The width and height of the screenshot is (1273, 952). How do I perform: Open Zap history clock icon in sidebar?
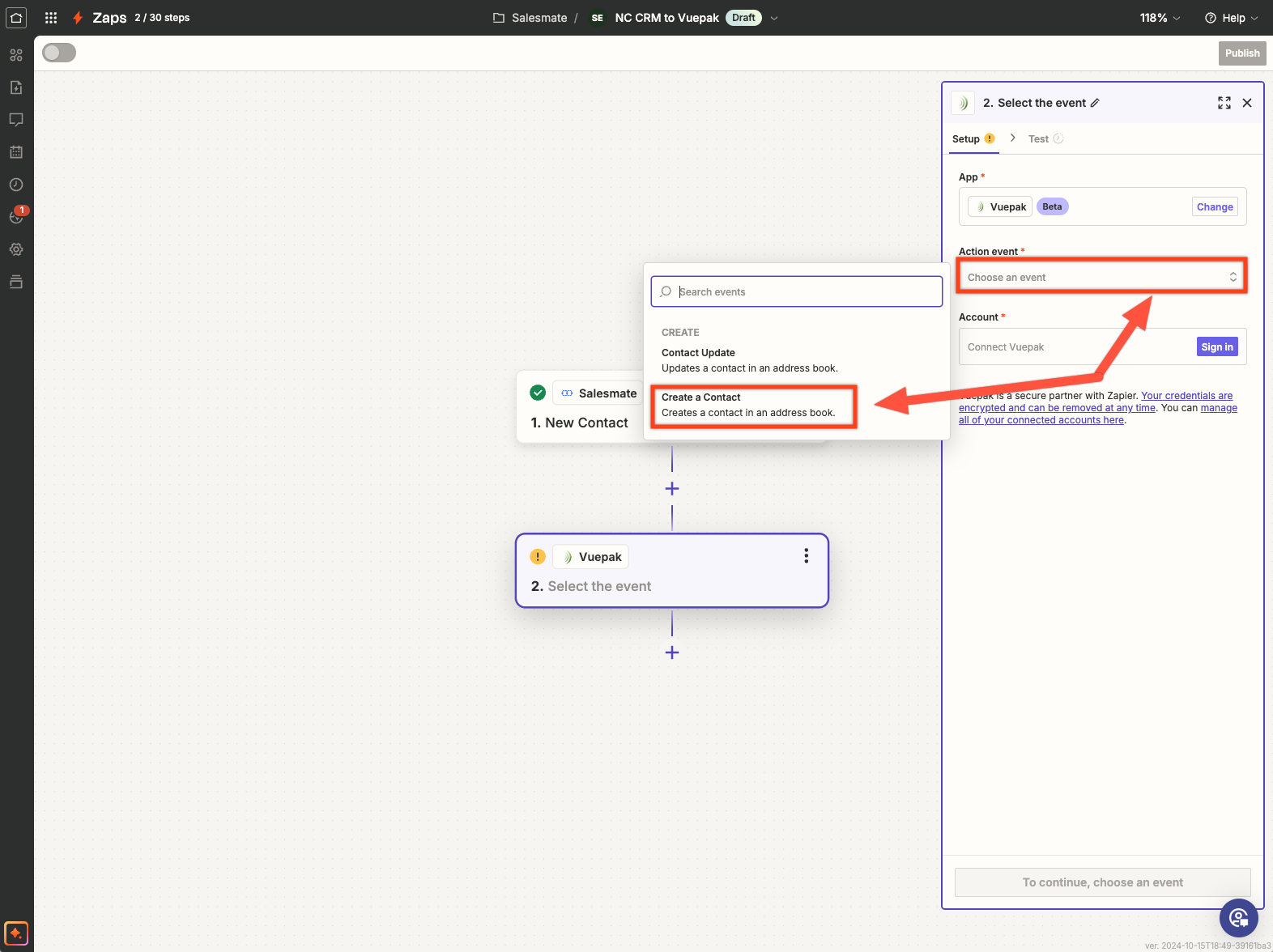(x=16, y=185)
